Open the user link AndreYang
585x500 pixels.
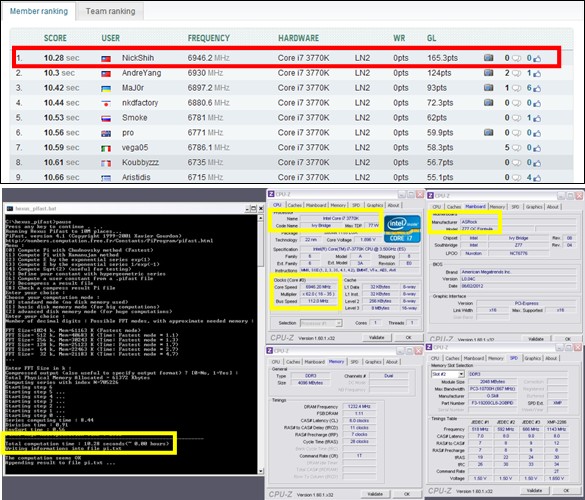tap(141, 73)
